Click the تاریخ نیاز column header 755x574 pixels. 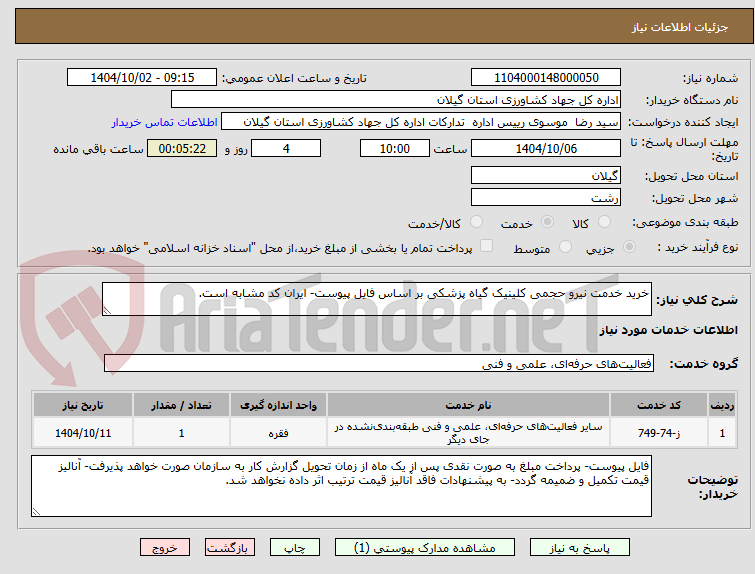point(83,405)
